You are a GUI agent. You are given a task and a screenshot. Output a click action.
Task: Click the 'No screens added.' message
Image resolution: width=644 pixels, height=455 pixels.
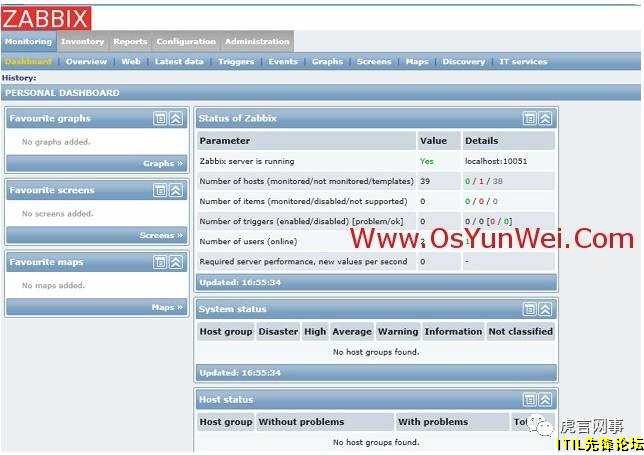(x=58, y=214)
